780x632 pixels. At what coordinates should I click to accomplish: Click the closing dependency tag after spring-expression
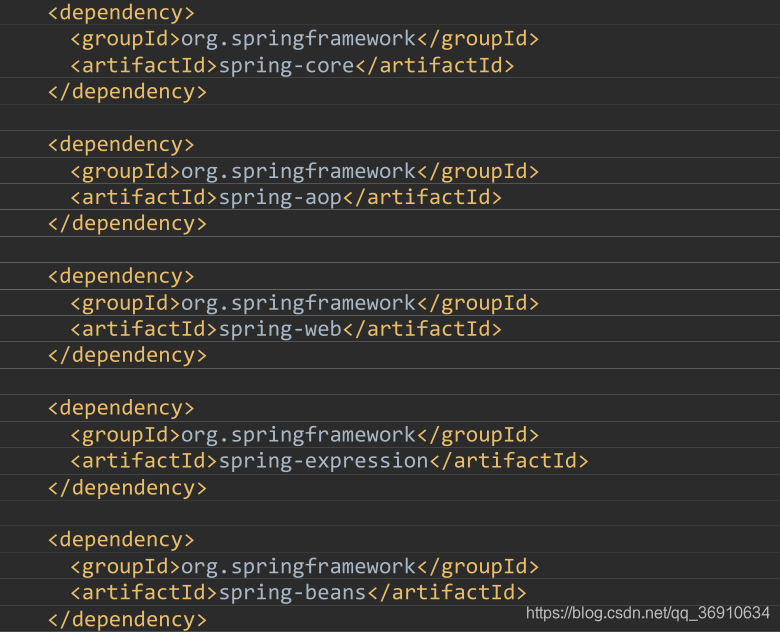click(127, 488)
